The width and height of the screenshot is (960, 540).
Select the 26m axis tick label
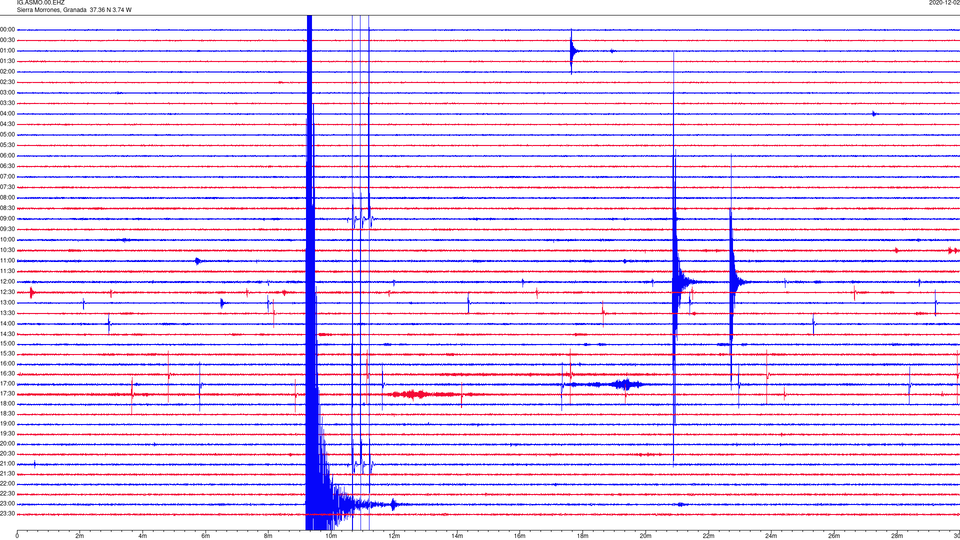point(834,536)
